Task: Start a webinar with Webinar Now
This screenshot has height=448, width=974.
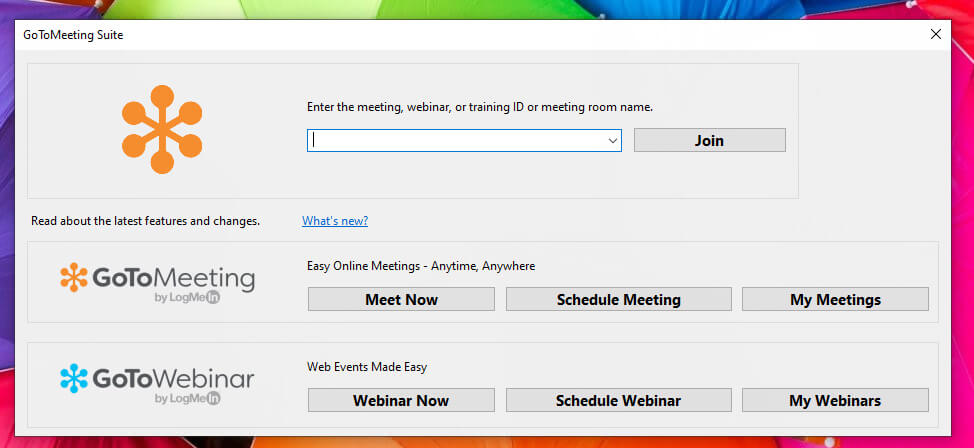Action: pyautogui.click(x=401, y=401)
